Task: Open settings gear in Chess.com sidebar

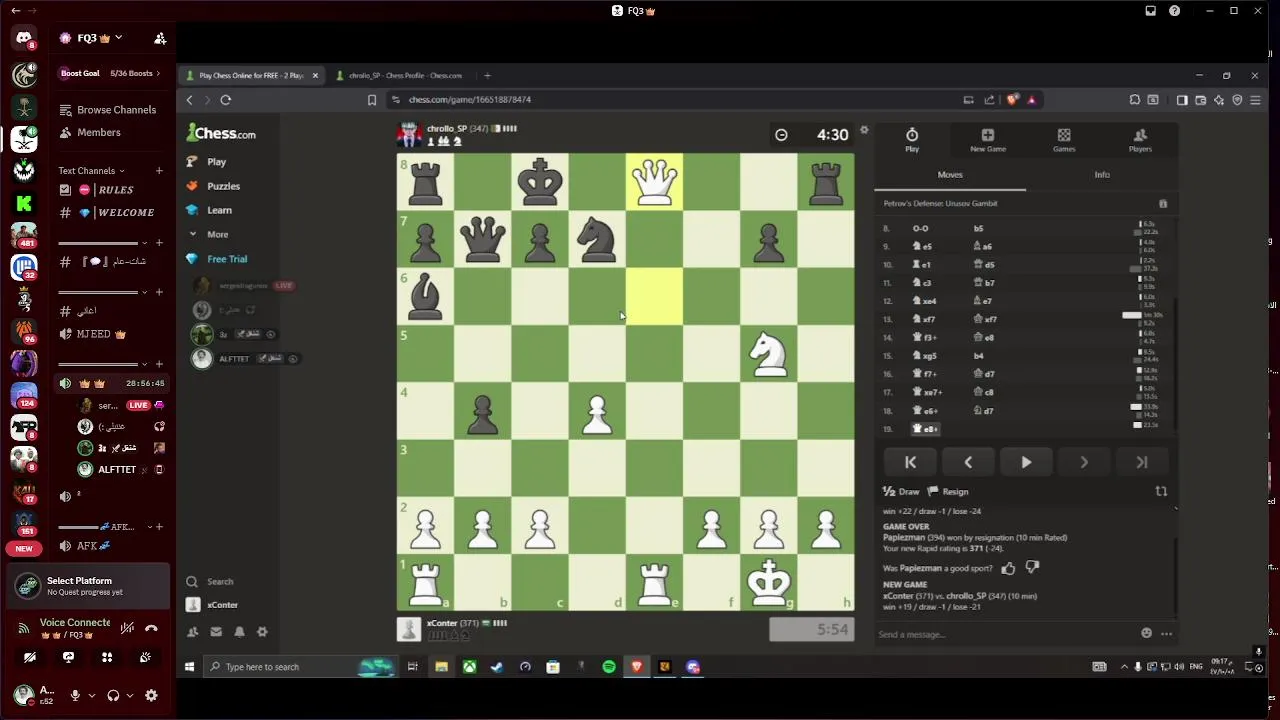Action: click(x=262, y=632)
